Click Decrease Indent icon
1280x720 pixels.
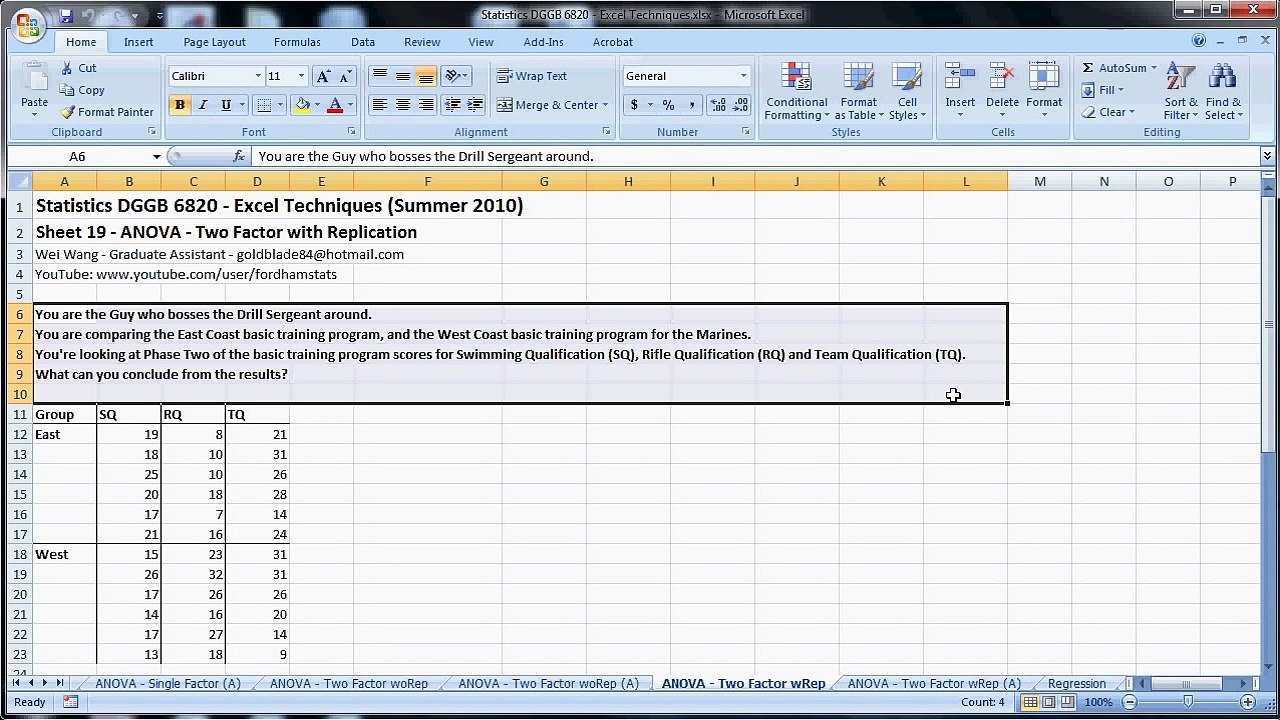(x=452, y=105)
